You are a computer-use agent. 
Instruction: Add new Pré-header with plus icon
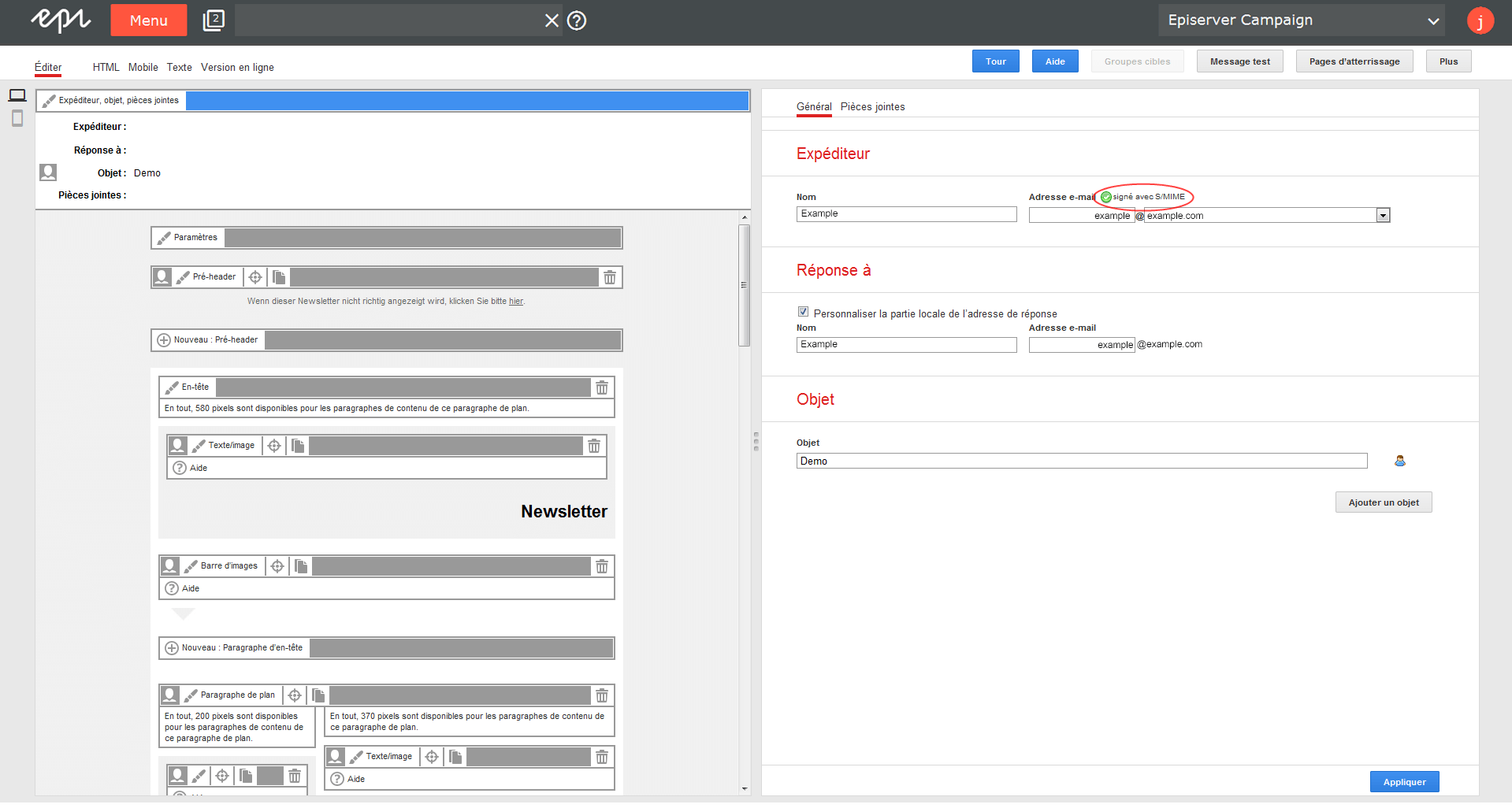tap(164, 340)
